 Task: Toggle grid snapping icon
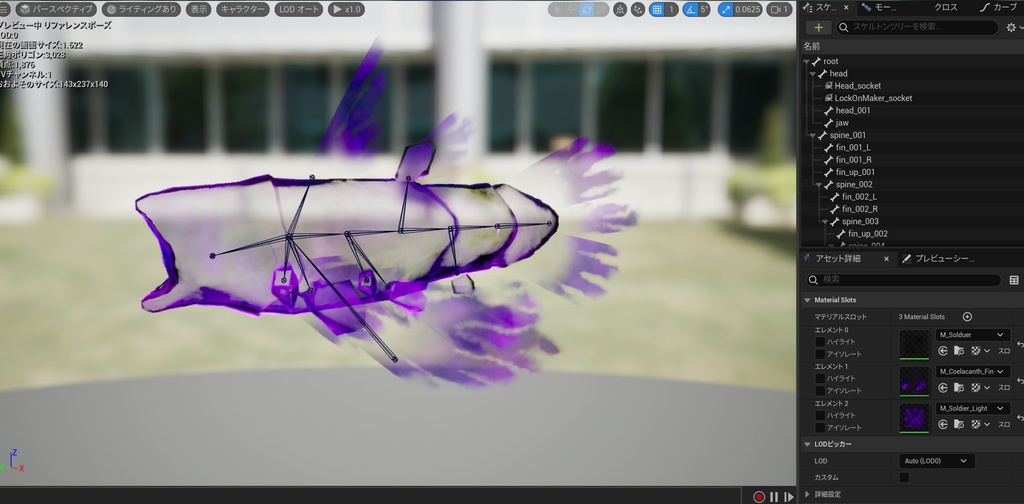pos(657,10)
